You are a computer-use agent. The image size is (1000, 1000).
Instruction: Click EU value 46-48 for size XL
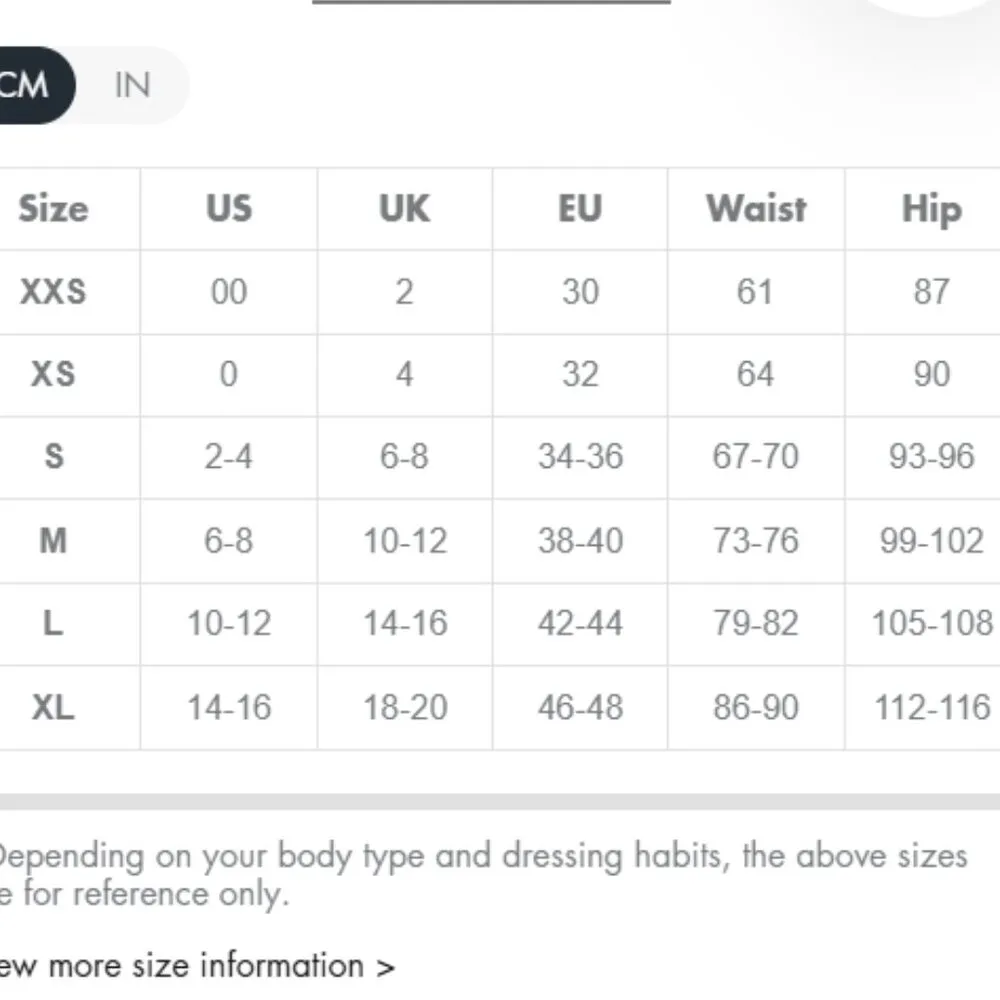click(580, 707)
